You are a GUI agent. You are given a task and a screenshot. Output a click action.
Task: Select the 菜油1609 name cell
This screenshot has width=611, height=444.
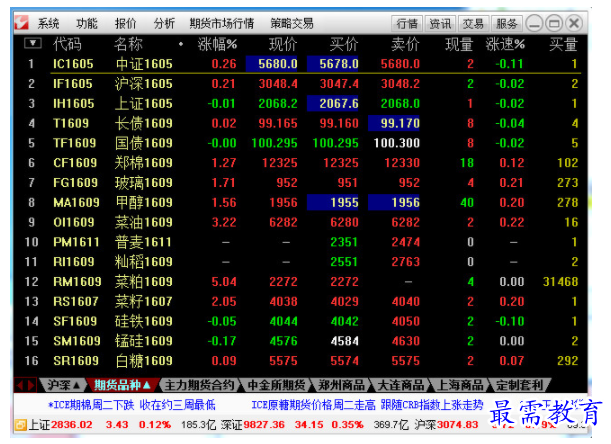(x=144, y=223)
